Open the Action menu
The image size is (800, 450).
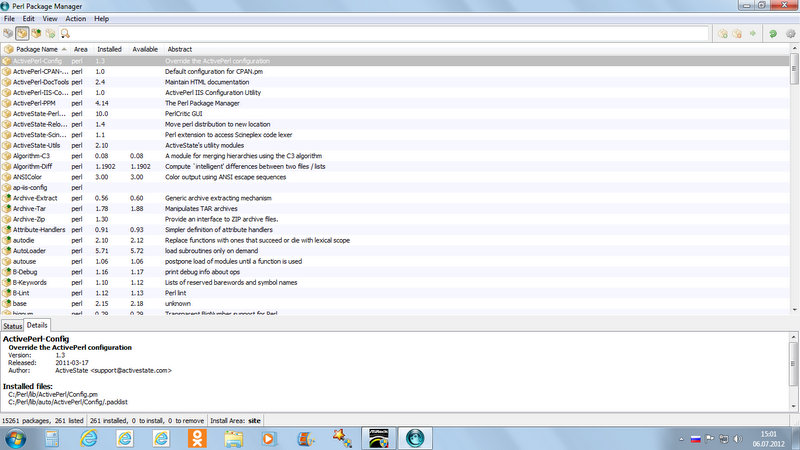(76, 19)
